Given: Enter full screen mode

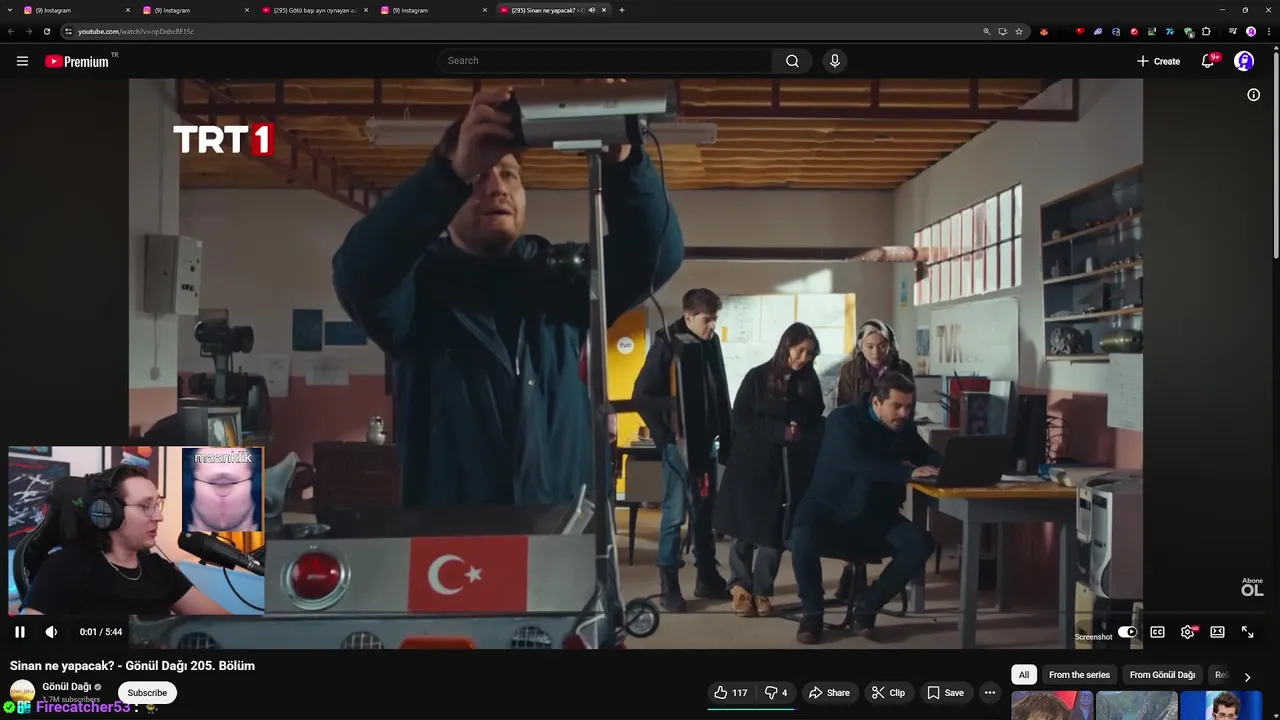Looking at the screenshot, I should [1247, 632].
